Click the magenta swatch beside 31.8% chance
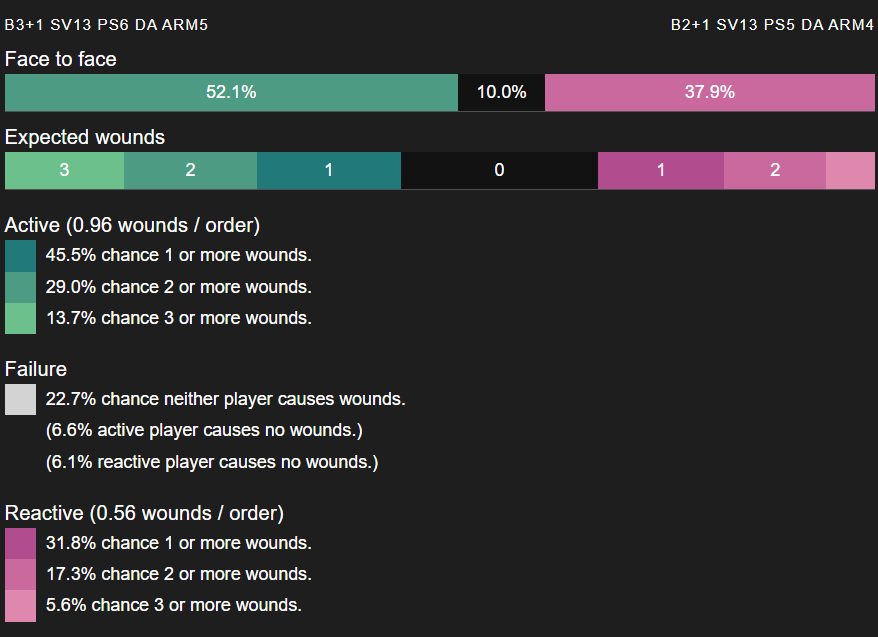The height and width of the screenshot is (637, 878). coord(21,544)
